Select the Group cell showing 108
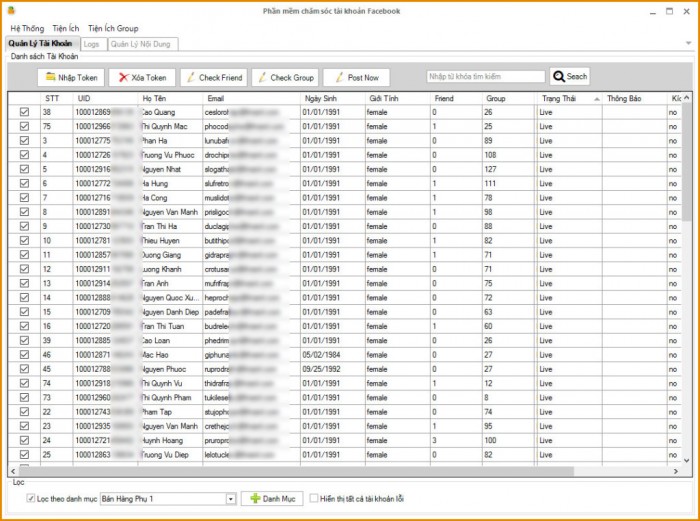The height and width of the screenshot is (521, 700). point(509,155)
